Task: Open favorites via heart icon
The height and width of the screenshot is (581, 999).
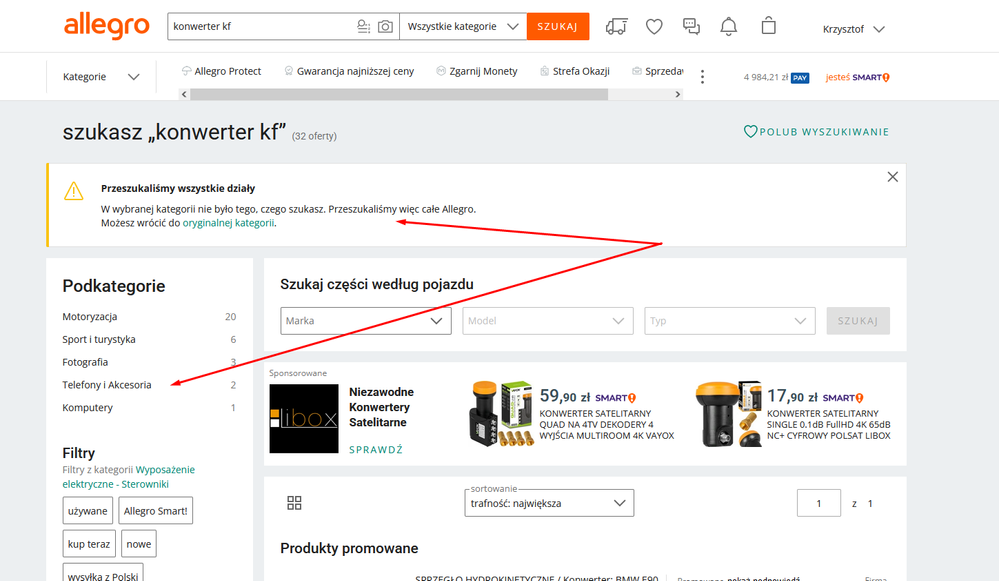Action: point(654,27)
